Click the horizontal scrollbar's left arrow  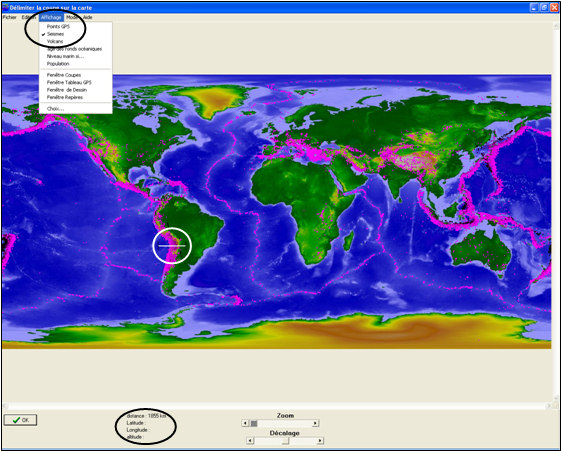[x=5, y=406]
